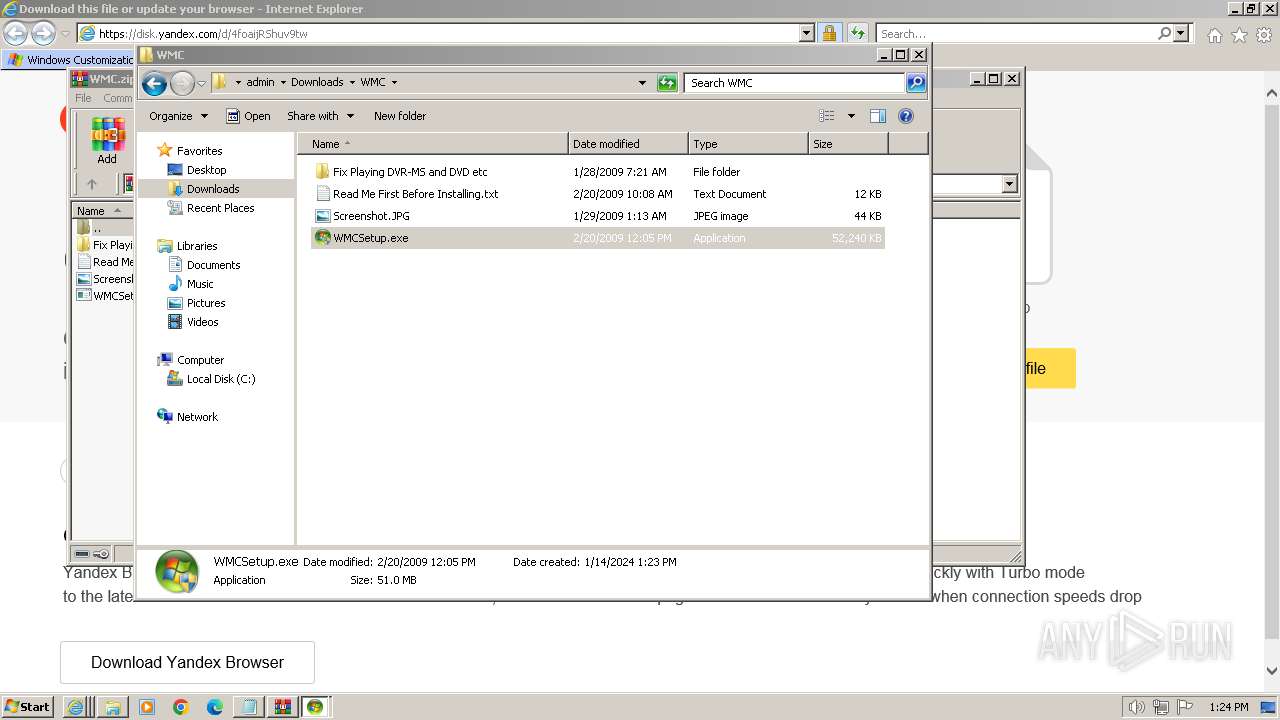Image resolution: width=1280 pixels, height=720 pixels.
Task: Go up one level in WinRAR
Action: [91, 184]
